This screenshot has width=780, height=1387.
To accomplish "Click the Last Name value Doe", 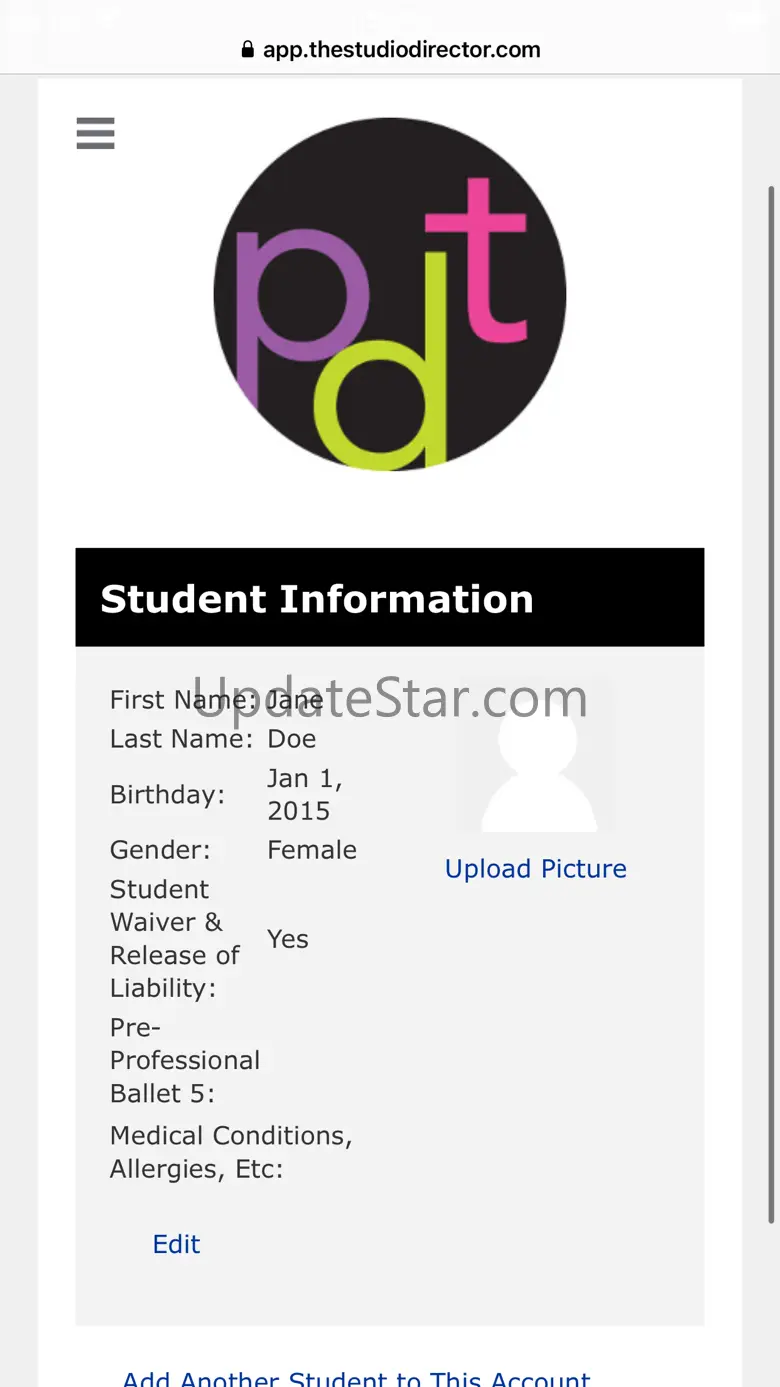I will (292, 739).
